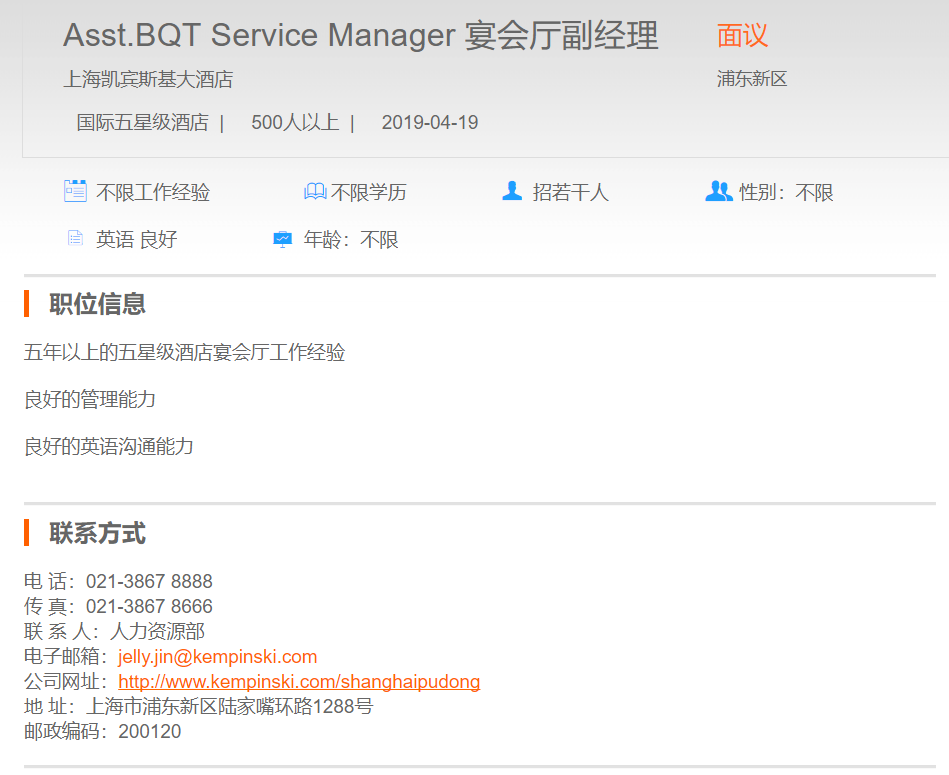Click the single person recruitment icon

pos(512,191)
